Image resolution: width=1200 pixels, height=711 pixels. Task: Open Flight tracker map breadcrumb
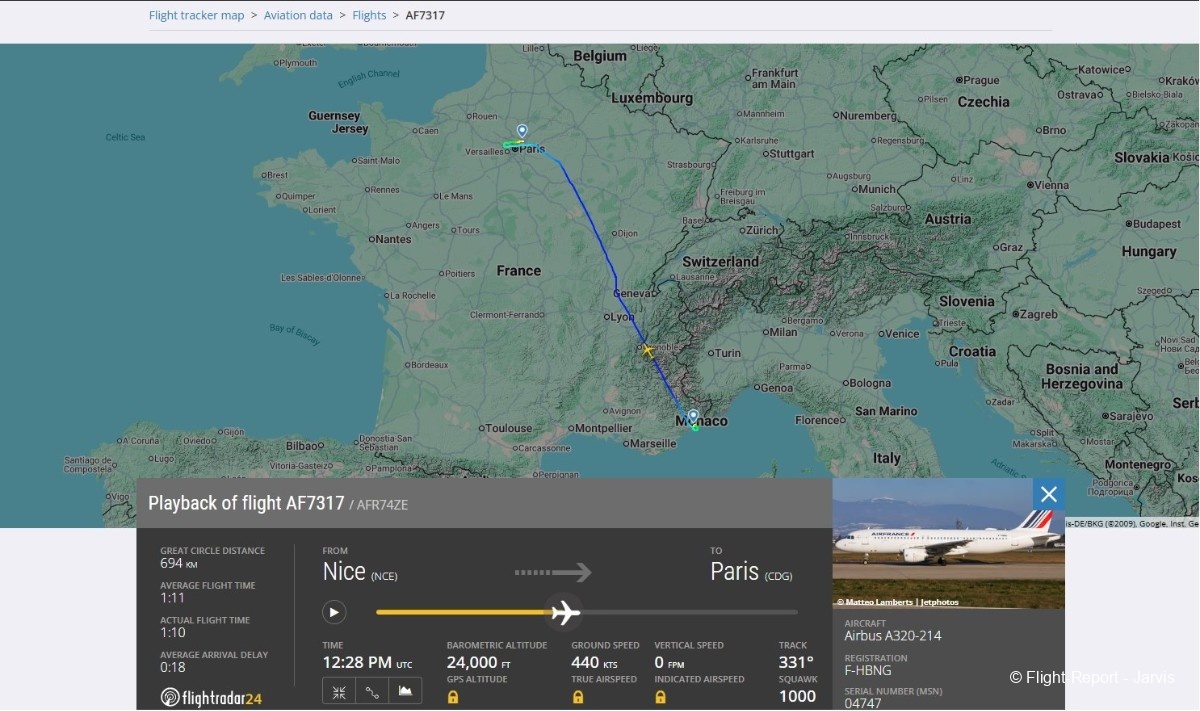pyautogui.click(x=197, y=15)
